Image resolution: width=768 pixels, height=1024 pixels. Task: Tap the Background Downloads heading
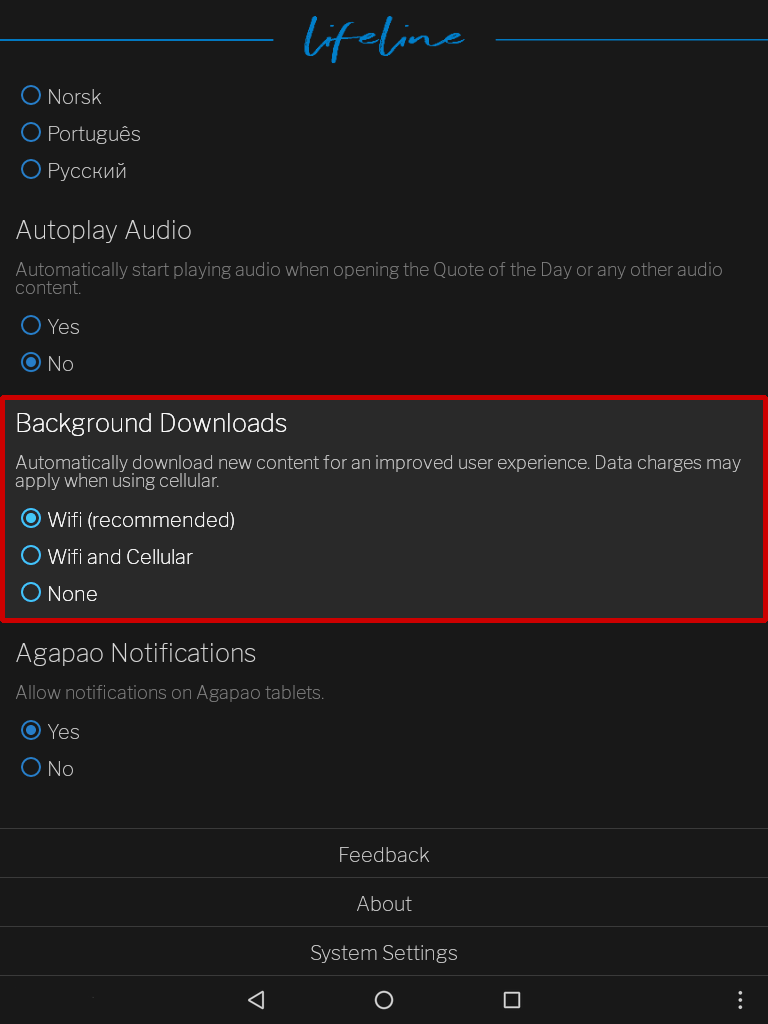pyautogui.click(x=152, y=423)
